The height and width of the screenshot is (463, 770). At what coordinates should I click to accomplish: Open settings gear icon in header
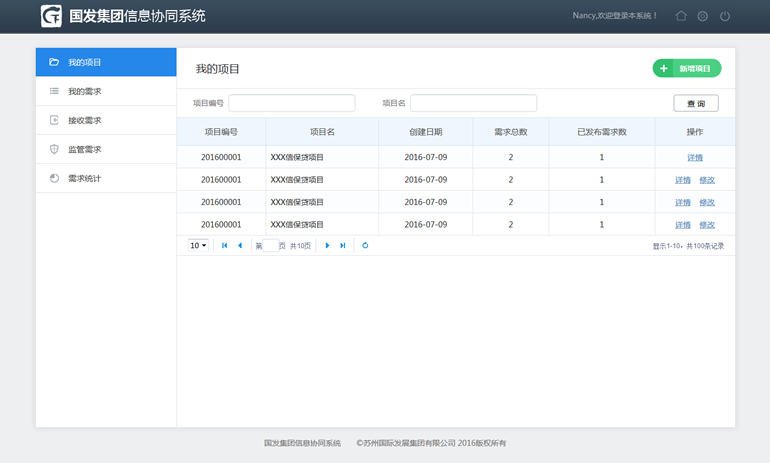click(703, 16)
